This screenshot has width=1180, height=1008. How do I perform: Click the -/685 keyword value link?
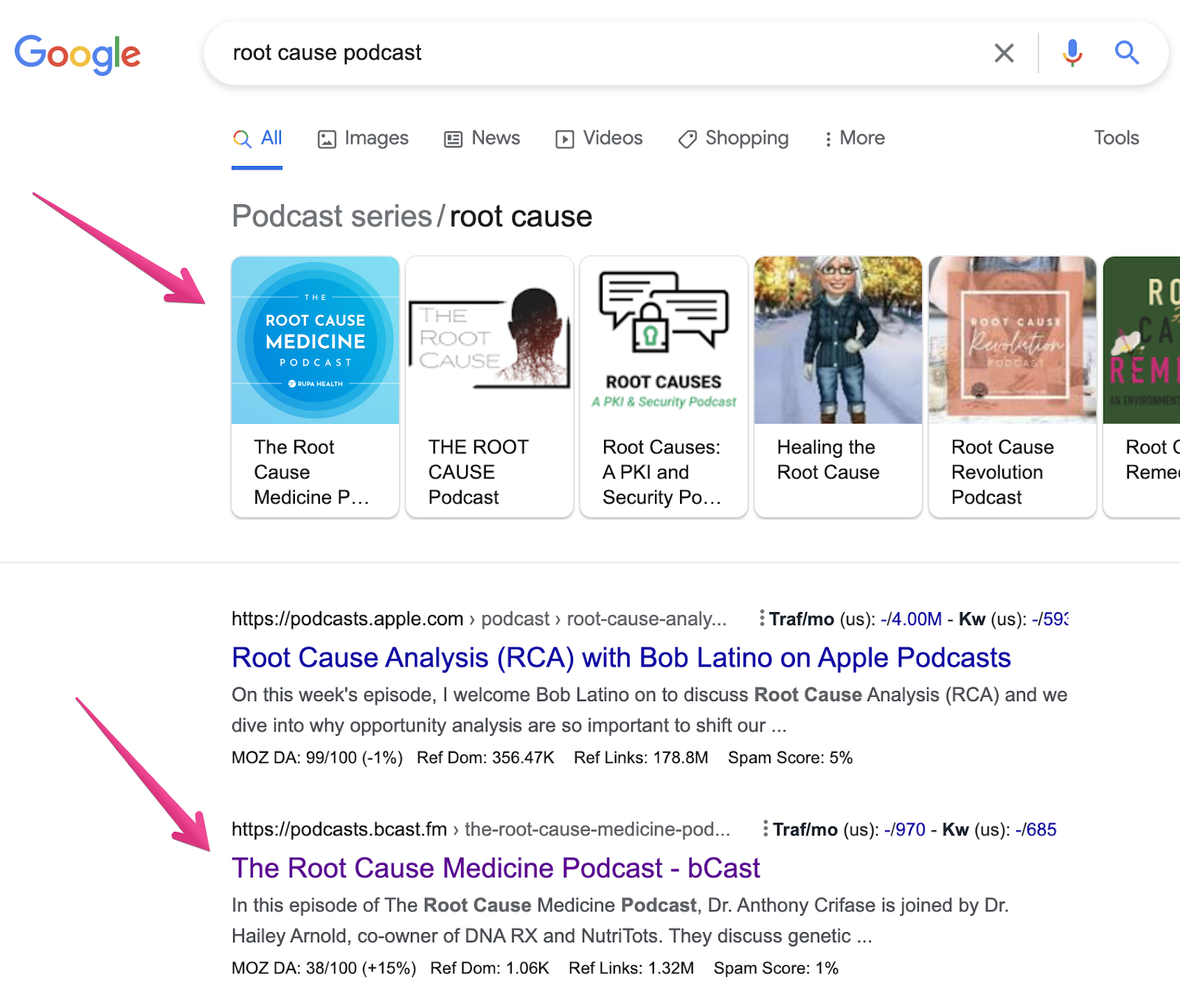1036,829
